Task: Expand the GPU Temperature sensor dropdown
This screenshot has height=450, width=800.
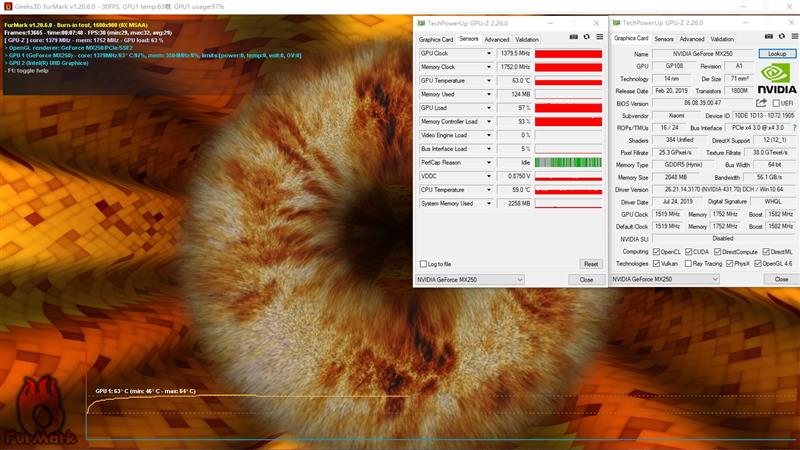Action: click(489, 81)
